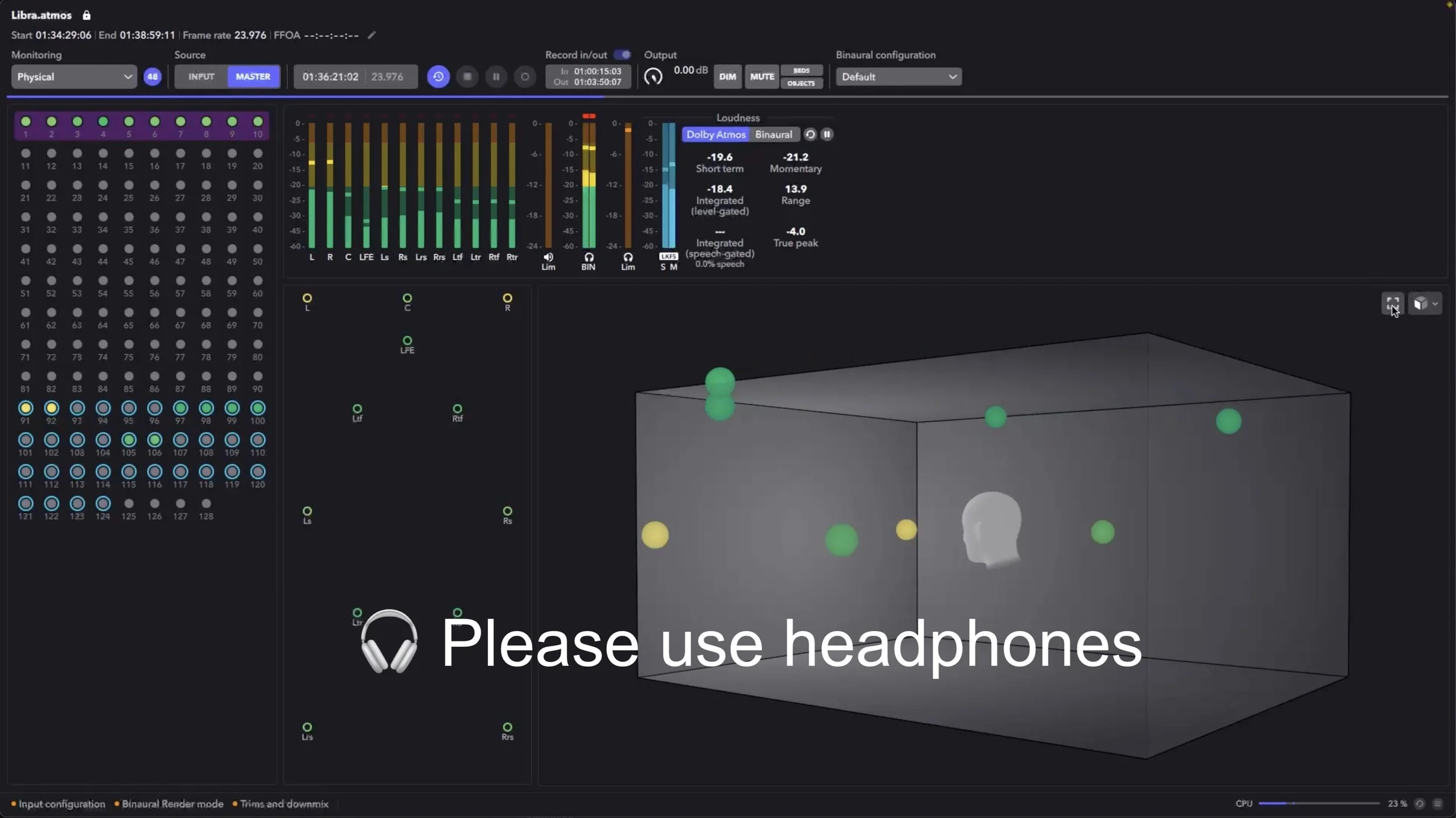Enter full screen room view
Viewport: 1456px width, 818px height.
click(x=1393, y=303)
